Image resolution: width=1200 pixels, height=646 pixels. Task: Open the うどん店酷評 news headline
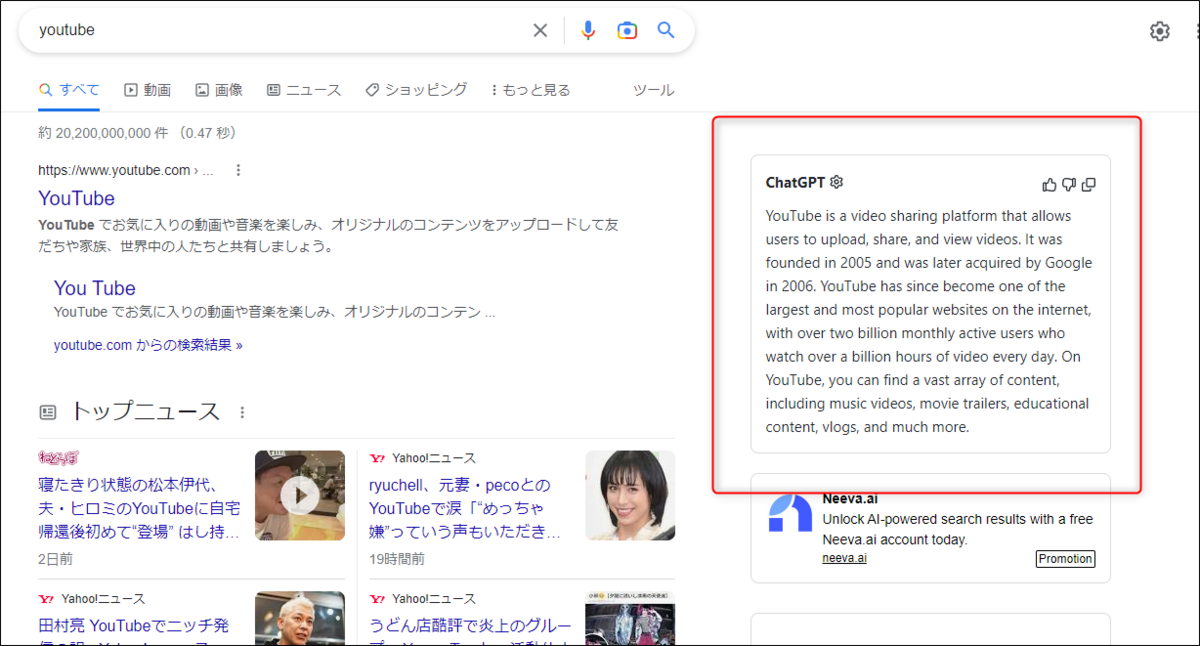[x=470, y=634]
